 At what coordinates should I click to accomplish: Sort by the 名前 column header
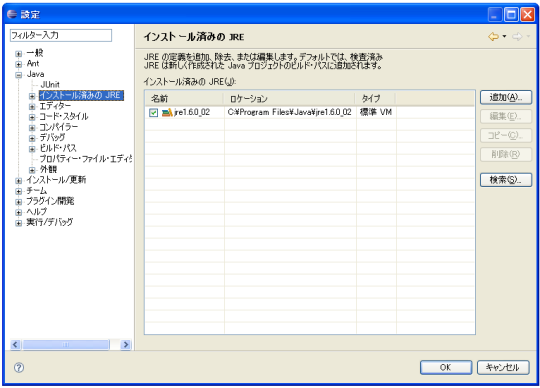pos(184,99)
